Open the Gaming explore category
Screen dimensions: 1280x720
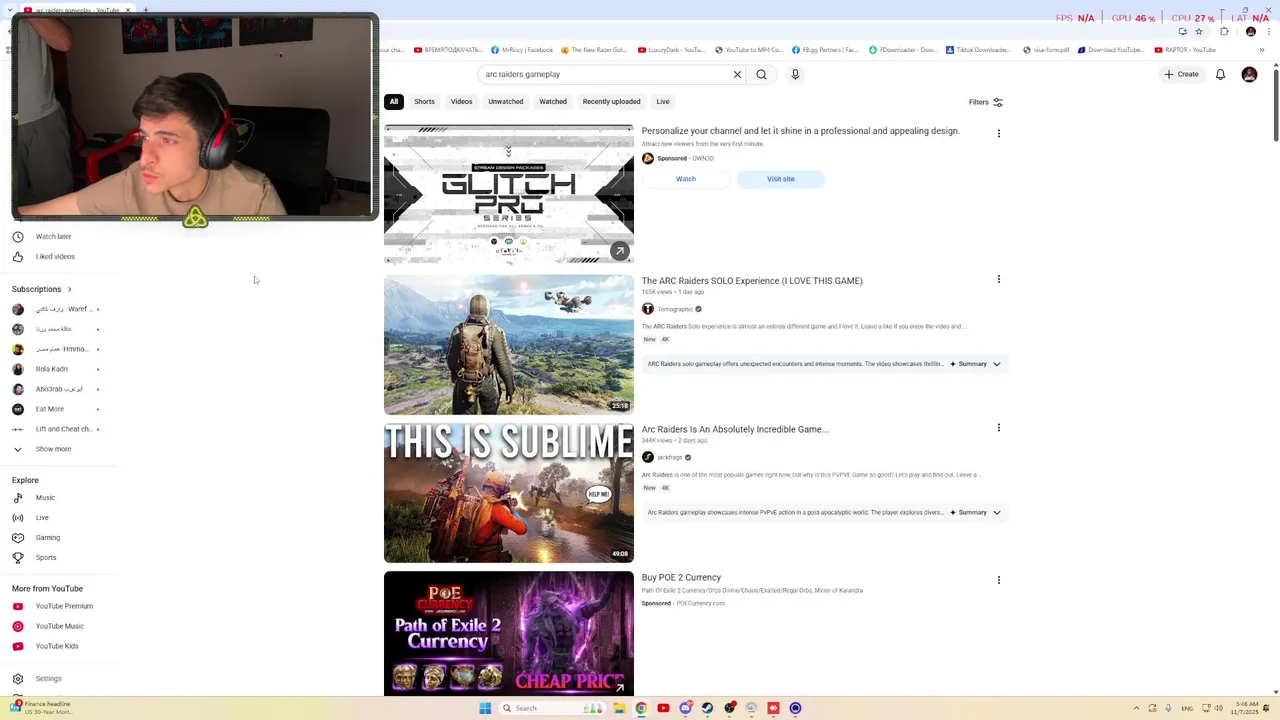(48, 538)
